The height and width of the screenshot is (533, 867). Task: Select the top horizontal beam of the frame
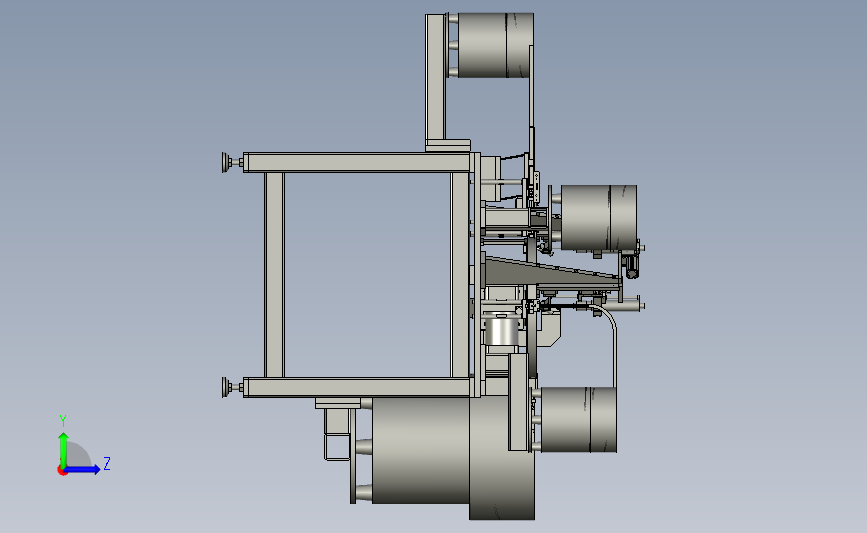click(x=357, y=163)
